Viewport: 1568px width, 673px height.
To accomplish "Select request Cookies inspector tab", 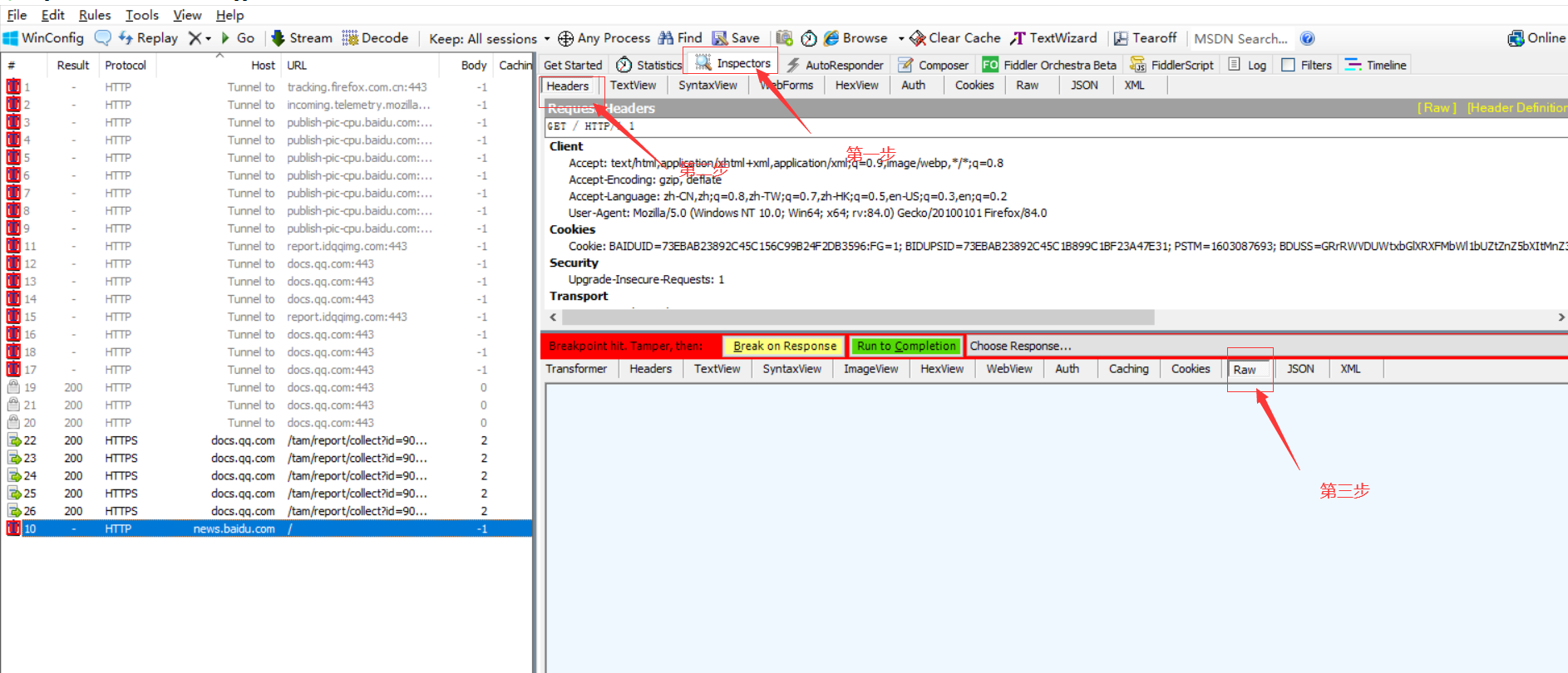I will point(974,85).
